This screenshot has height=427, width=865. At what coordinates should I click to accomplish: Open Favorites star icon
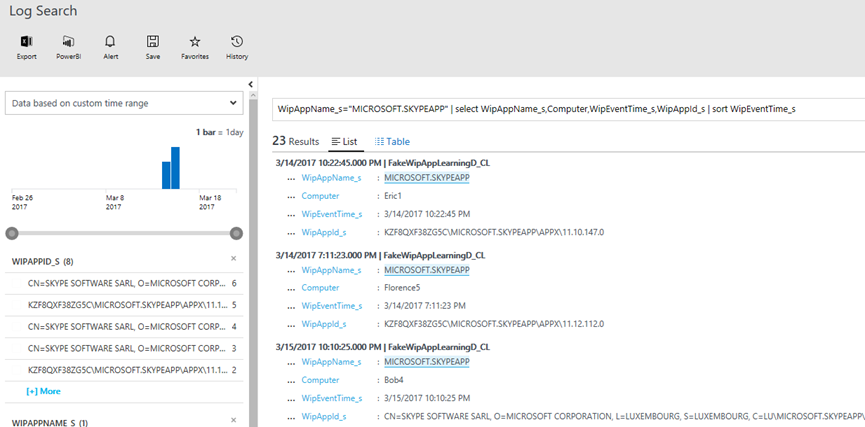(x=195, y=42)
